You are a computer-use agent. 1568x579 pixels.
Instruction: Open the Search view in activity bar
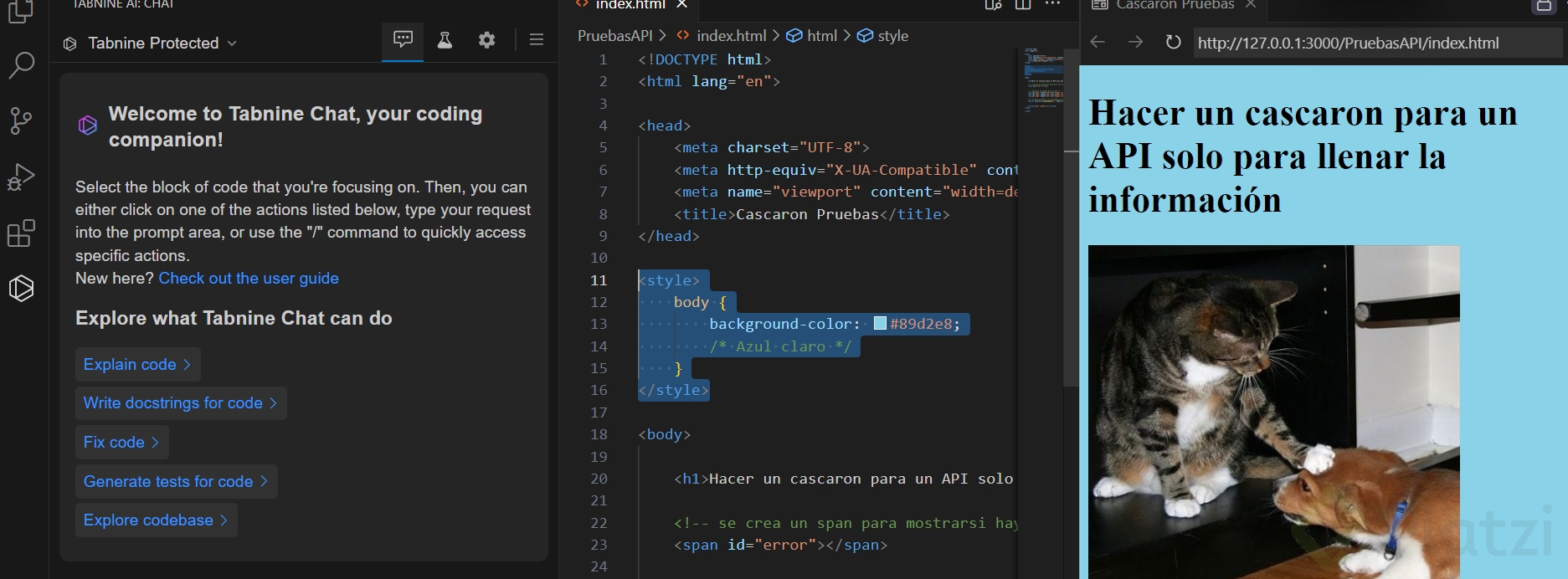coord(21,64)
